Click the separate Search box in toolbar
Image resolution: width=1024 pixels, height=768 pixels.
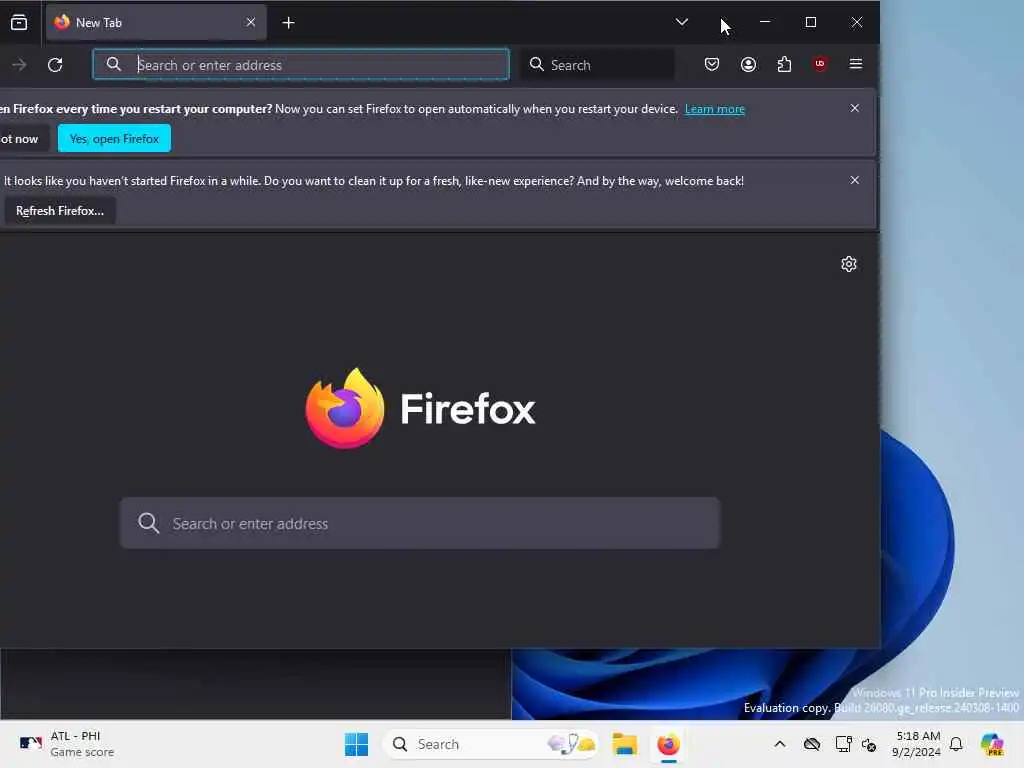[598, 65]
